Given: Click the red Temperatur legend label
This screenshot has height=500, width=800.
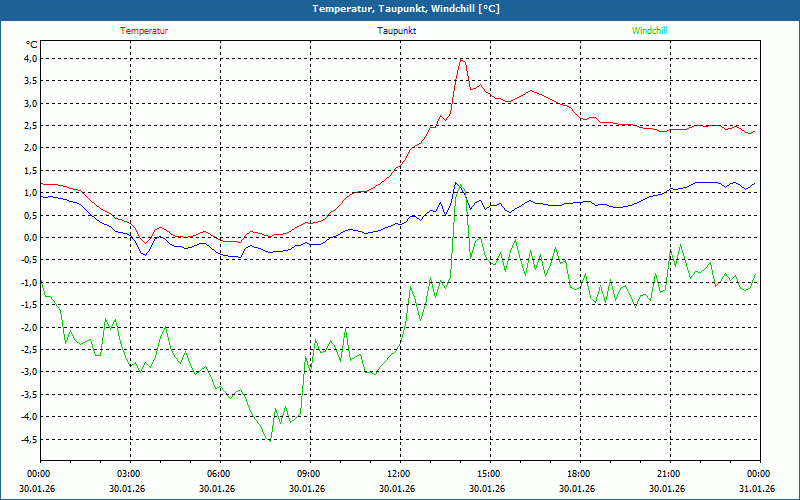Looking at the screenshot, I should click(144, 31).
